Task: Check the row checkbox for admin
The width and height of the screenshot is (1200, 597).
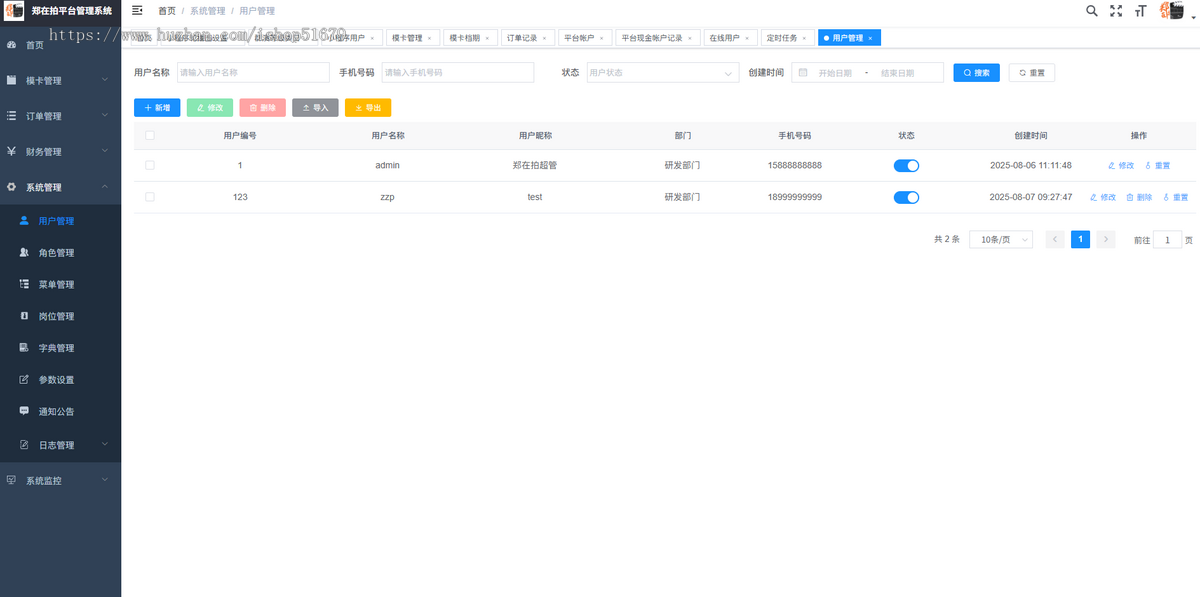Action: (150, 165)
